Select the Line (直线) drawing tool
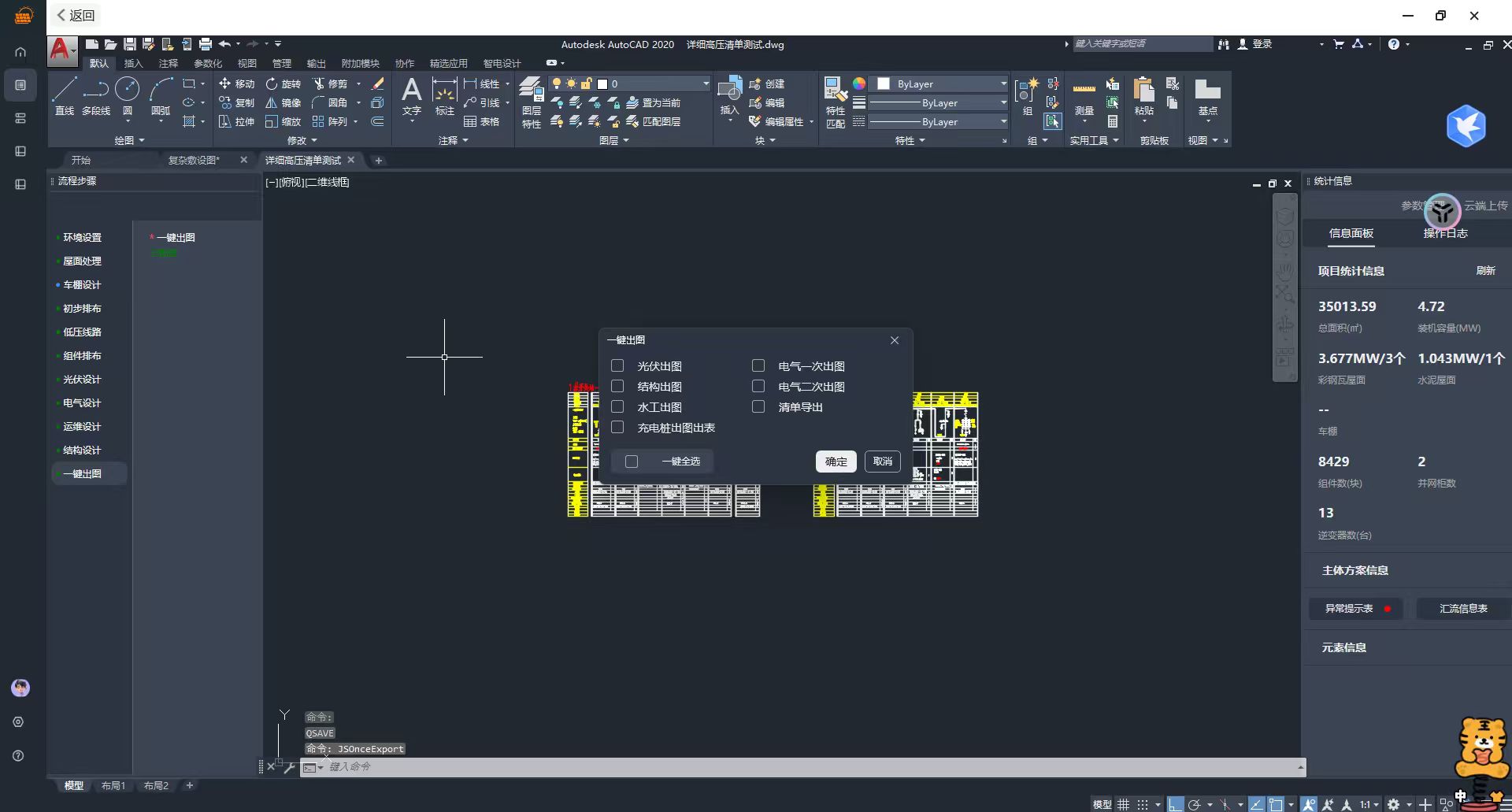1512x812 pixels. click(x=65, y=96)
